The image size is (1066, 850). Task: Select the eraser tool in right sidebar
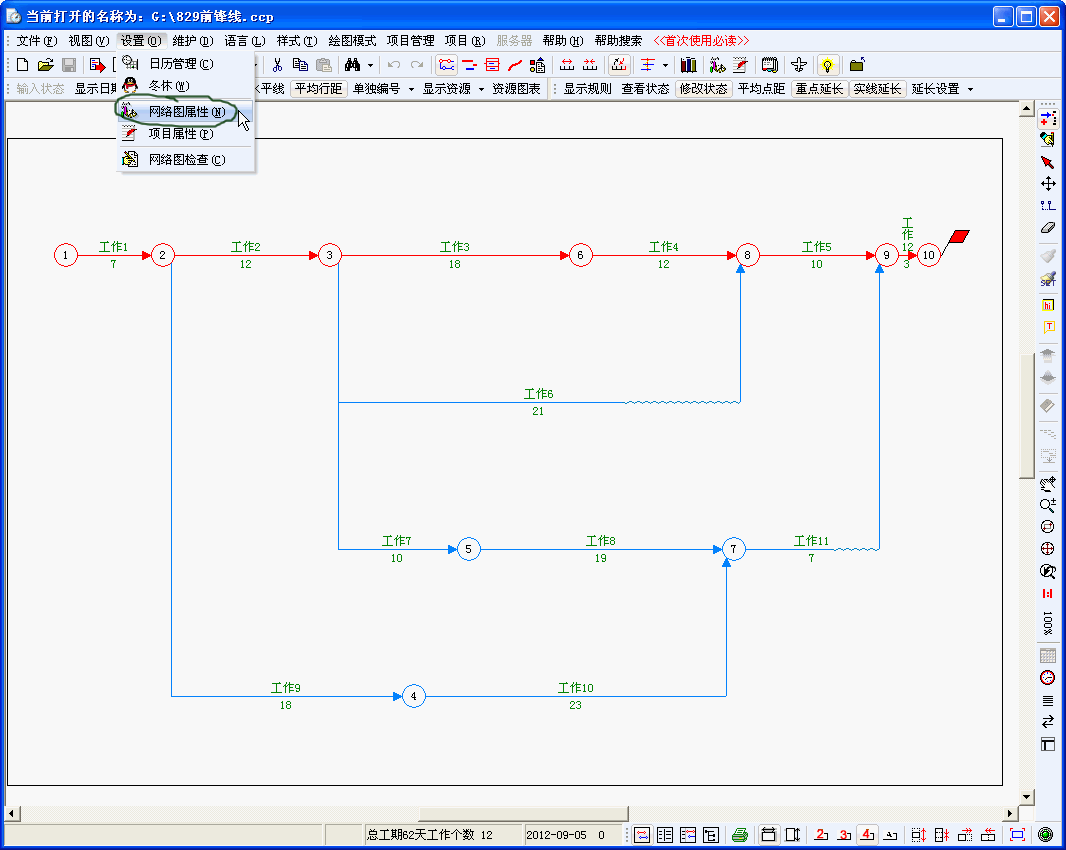pos(1048,228)
